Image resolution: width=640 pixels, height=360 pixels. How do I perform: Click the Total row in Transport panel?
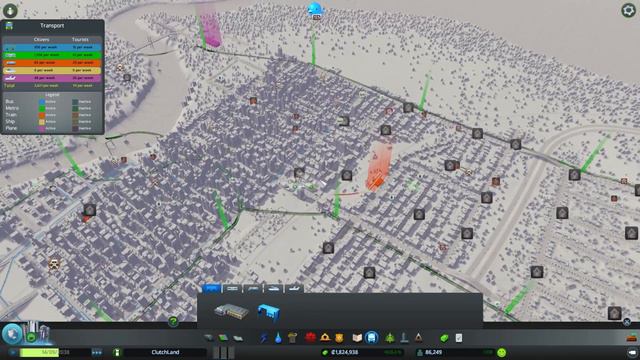tap(52, 86)
